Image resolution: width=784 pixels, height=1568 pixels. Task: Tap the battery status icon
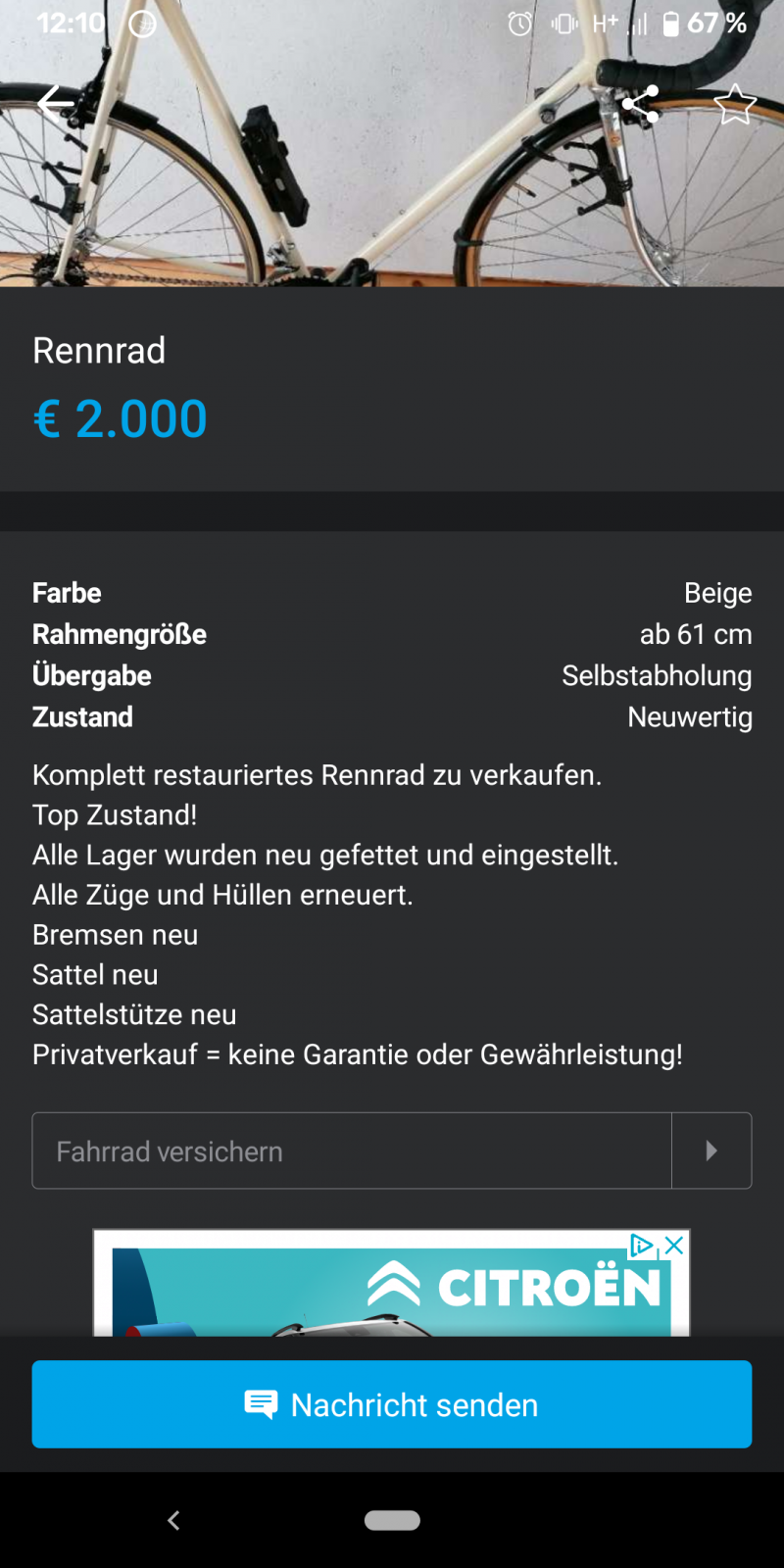point(670,24)
